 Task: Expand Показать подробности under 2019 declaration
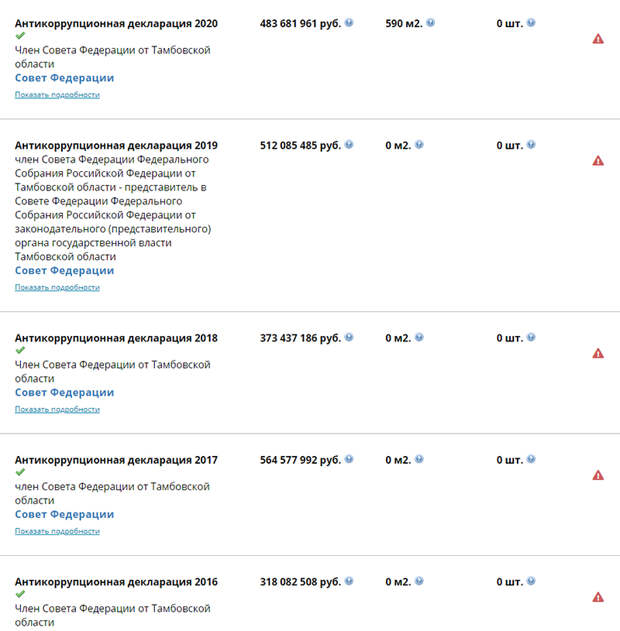[x=57, y=288]
